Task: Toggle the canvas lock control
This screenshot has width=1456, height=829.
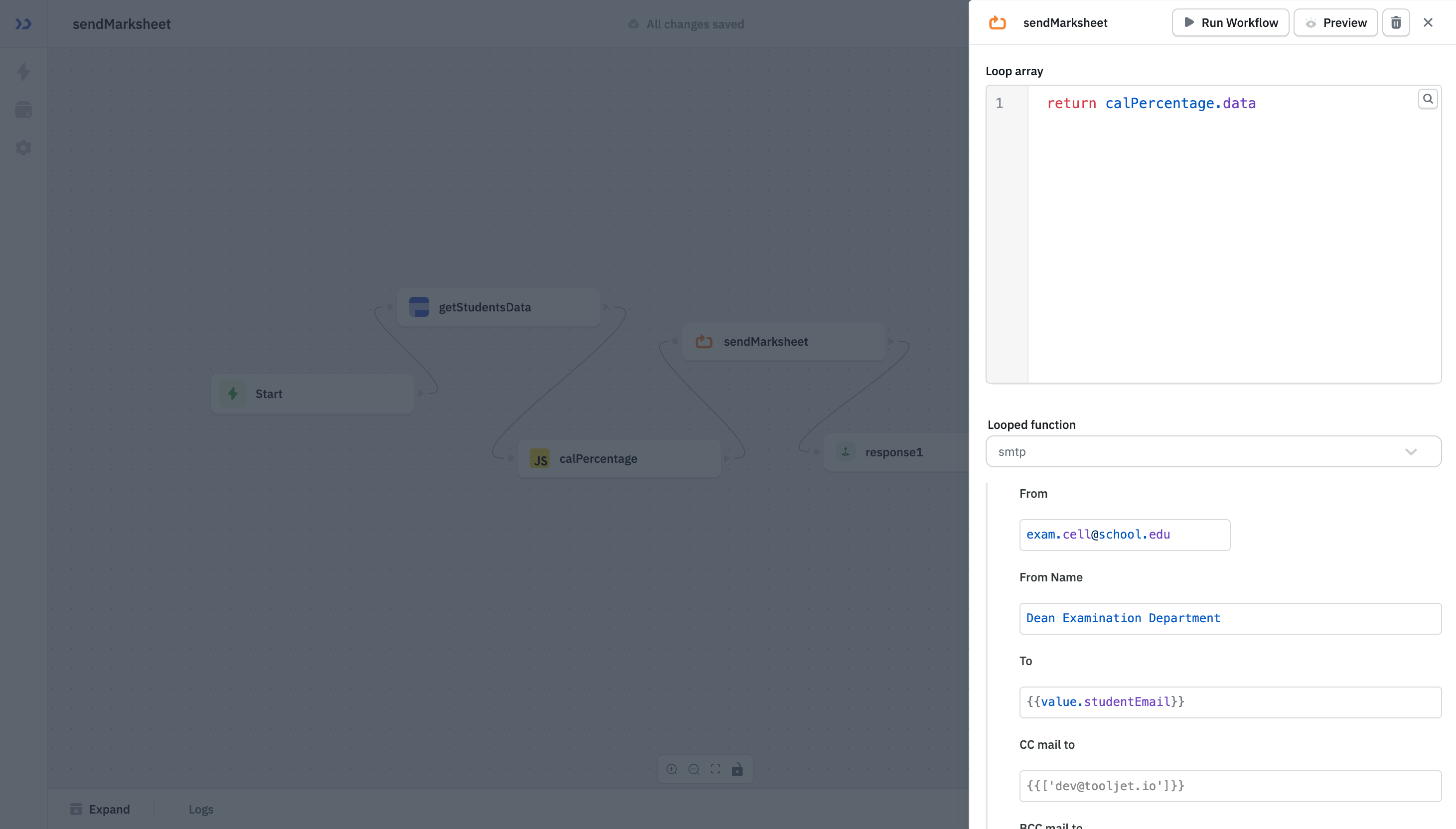Action: click(737, 769)
